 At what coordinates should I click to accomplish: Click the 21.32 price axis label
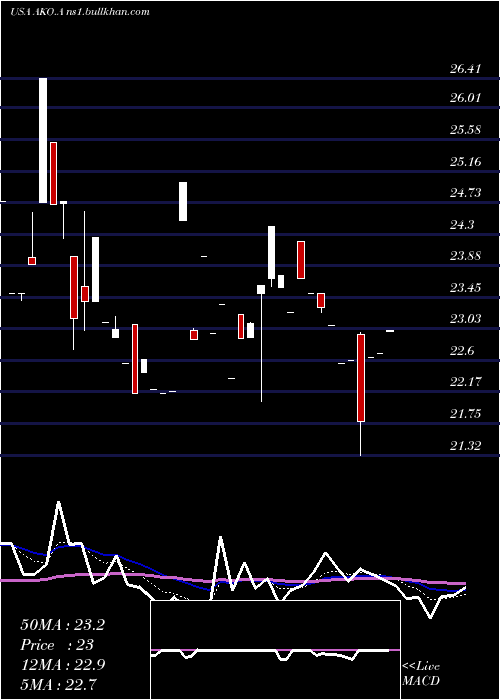point(466,445)
